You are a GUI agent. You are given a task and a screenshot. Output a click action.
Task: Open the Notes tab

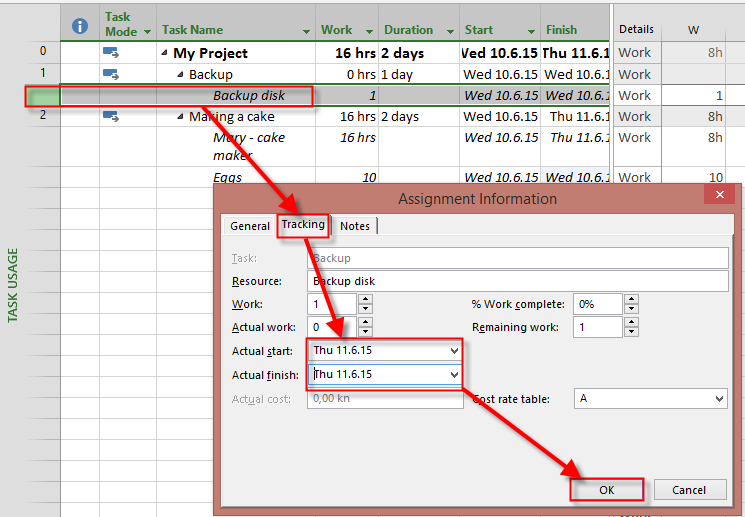[x=355, y=226]
